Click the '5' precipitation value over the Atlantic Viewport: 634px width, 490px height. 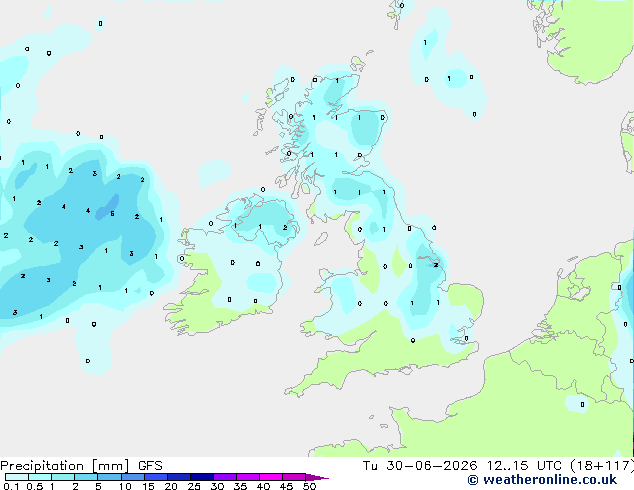pos(112,213)
